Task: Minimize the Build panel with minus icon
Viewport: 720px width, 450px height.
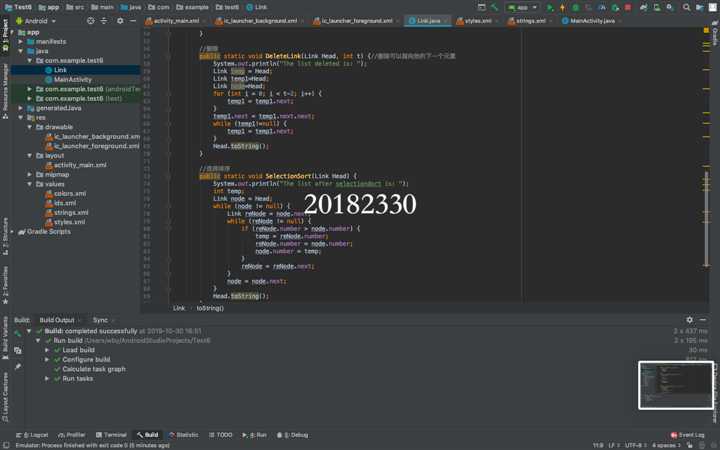Action: point(703,320)
